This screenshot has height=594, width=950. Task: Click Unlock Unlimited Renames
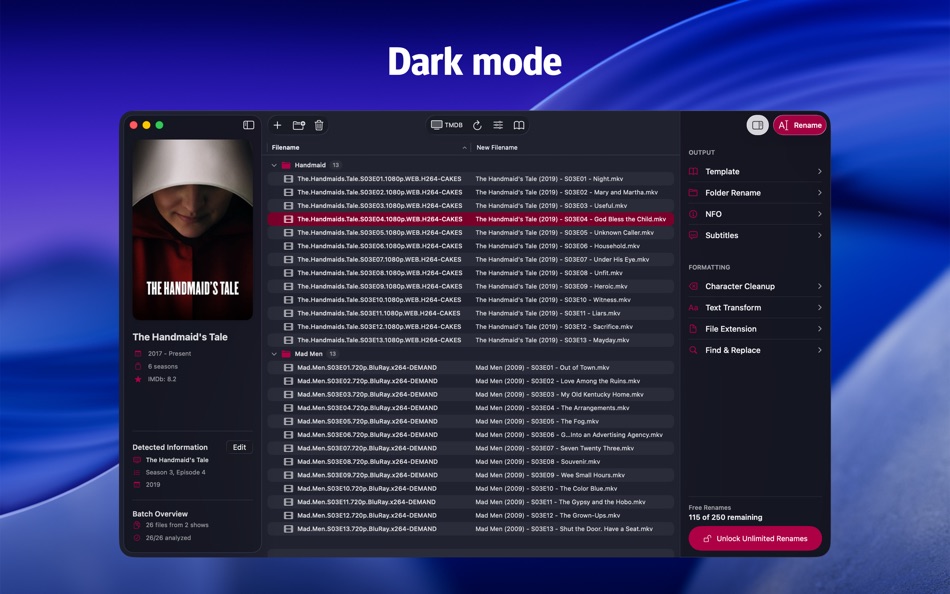[754, 538]
